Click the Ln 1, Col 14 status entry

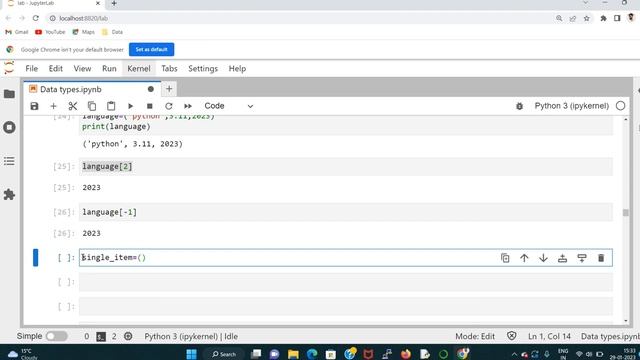point(549,336)
